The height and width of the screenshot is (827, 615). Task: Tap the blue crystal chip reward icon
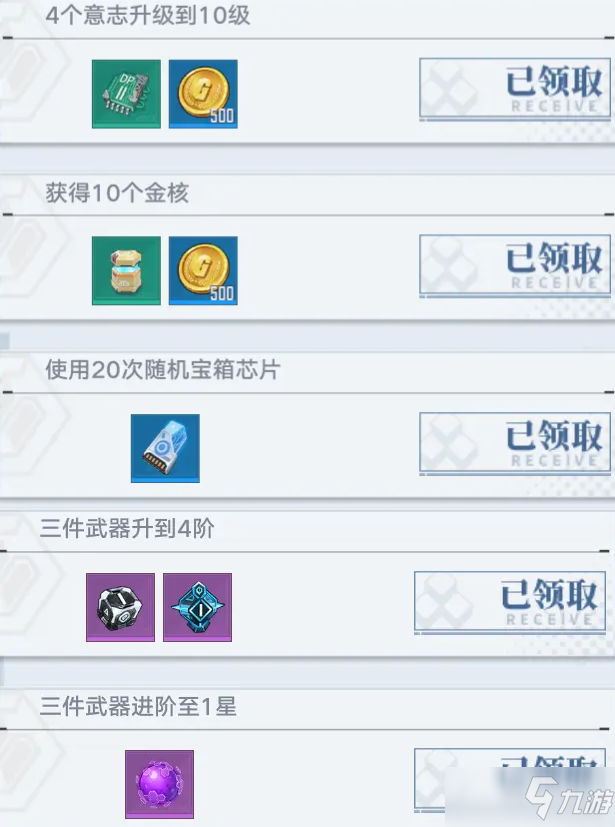click(x=165, y=448)
